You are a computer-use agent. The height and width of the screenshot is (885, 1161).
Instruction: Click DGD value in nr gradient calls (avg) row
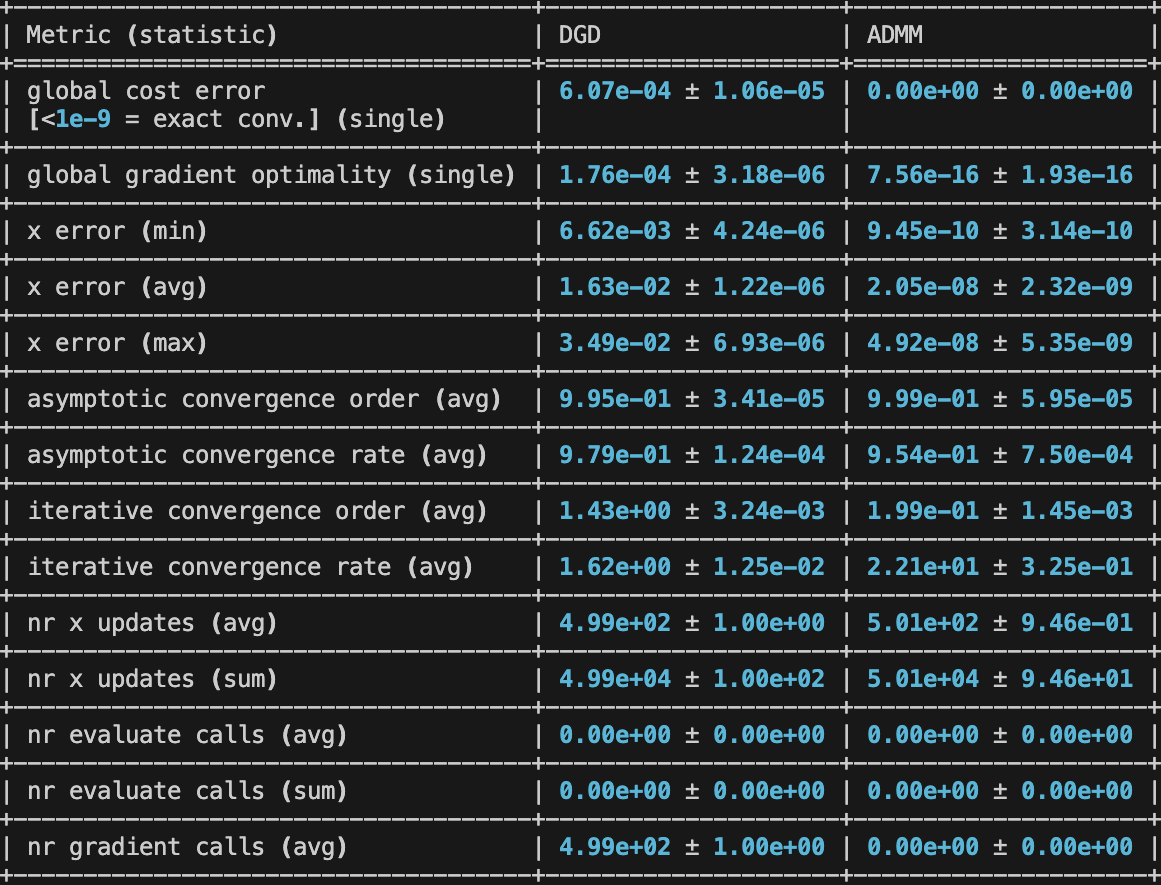click(692, 846)
